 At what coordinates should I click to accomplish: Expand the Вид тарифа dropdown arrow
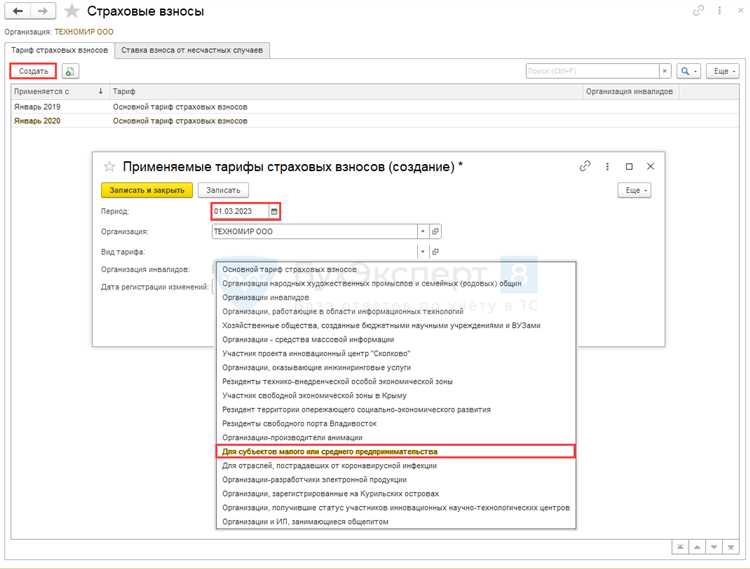click(x=423, y=252)
